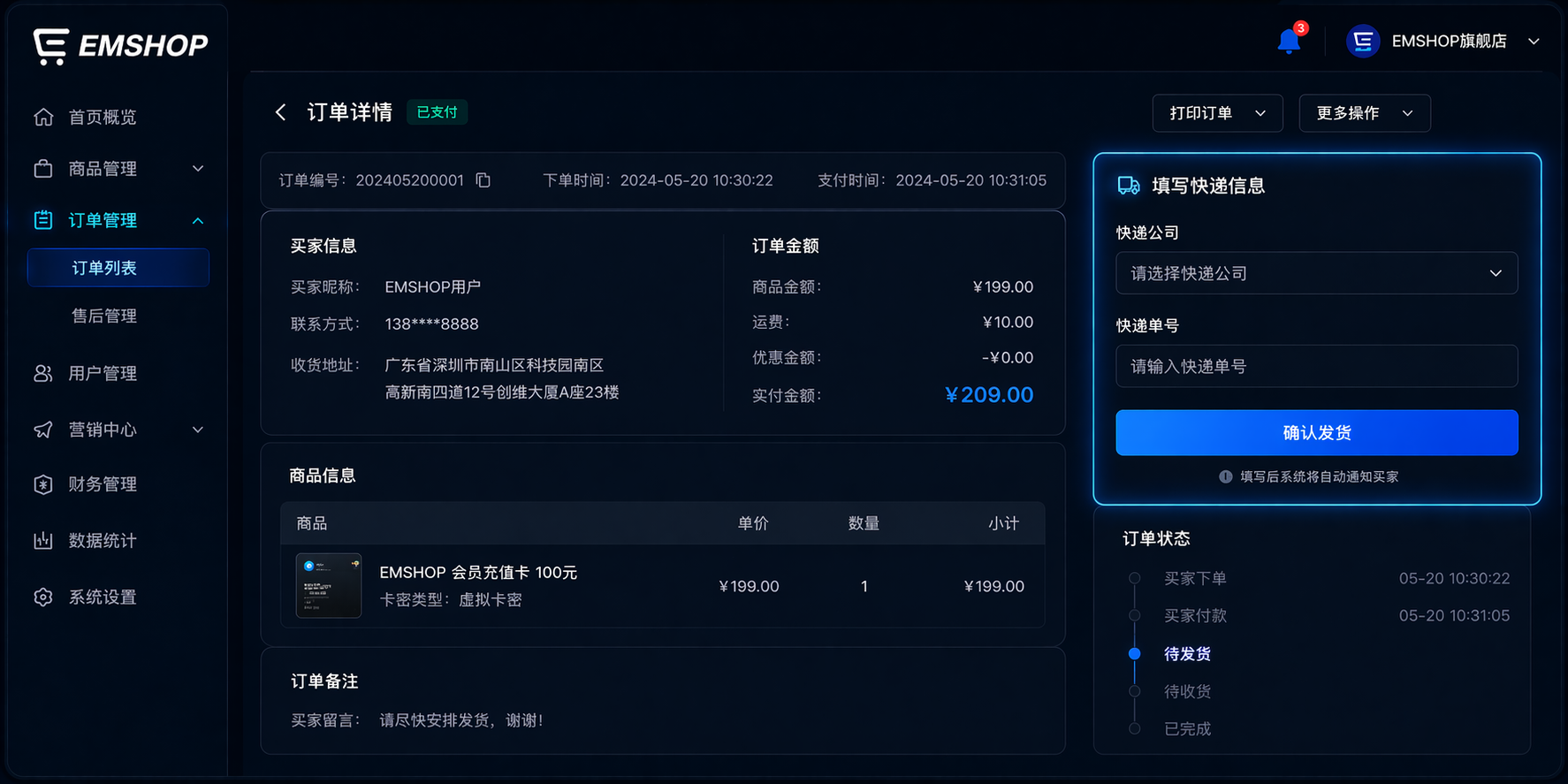Viewport: 1568px width, 784px height.
Task: Select 订单列表 submenu item
Action: (x=118, y=268)
